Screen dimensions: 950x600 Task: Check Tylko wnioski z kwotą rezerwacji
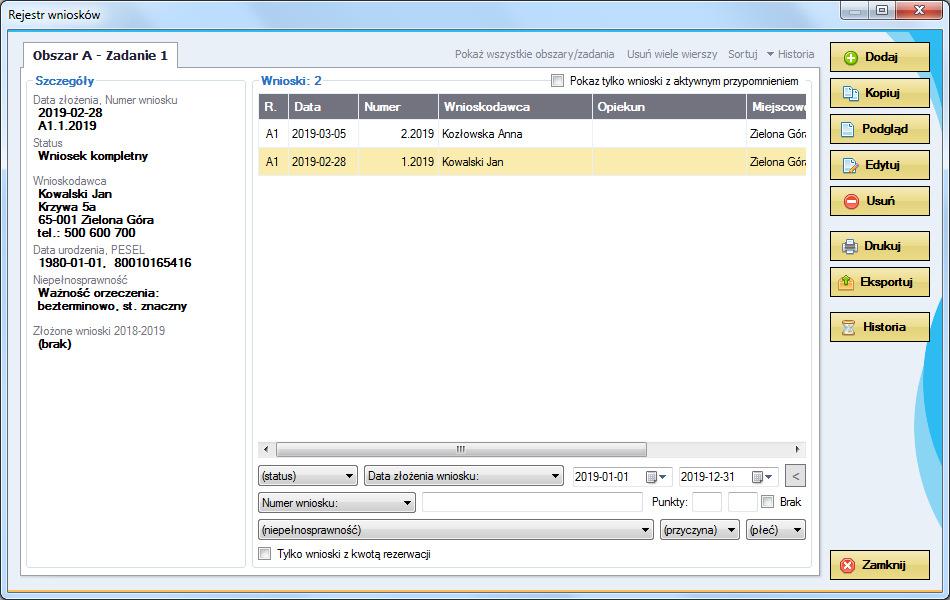(x=265, y=553)
